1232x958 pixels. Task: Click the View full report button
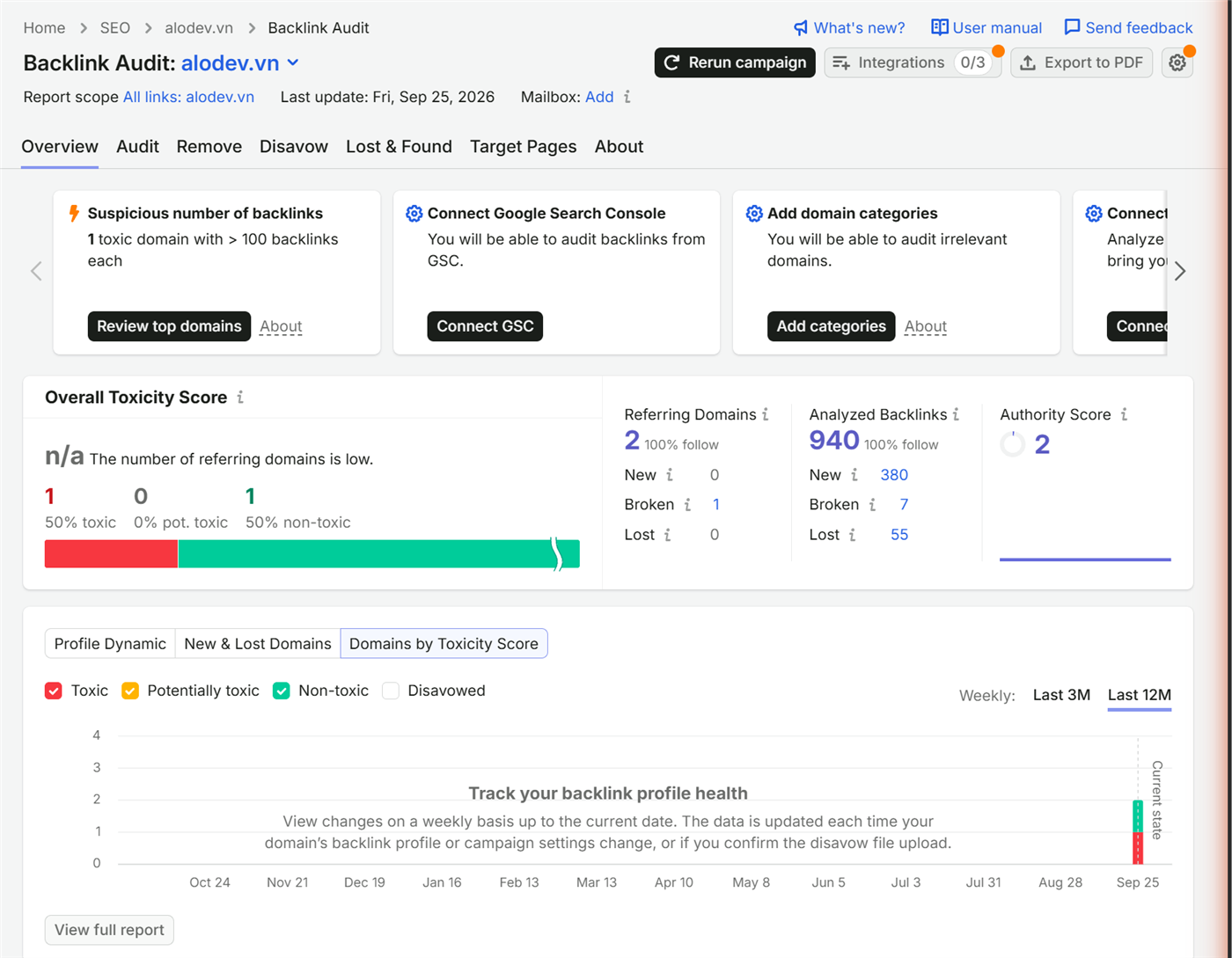coord(109,930)
